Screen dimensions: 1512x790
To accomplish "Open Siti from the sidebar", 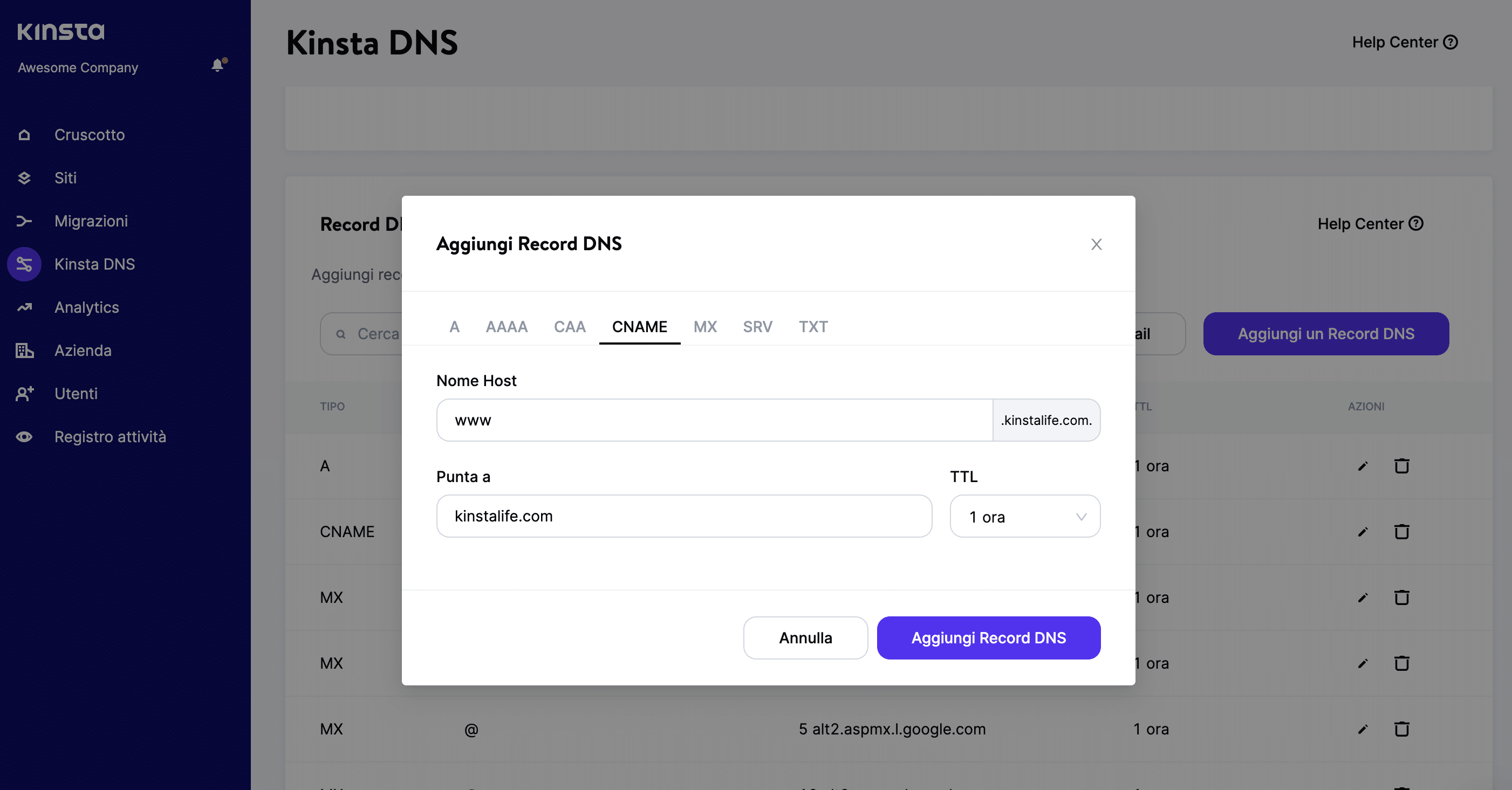I will [x=65, y=178].
